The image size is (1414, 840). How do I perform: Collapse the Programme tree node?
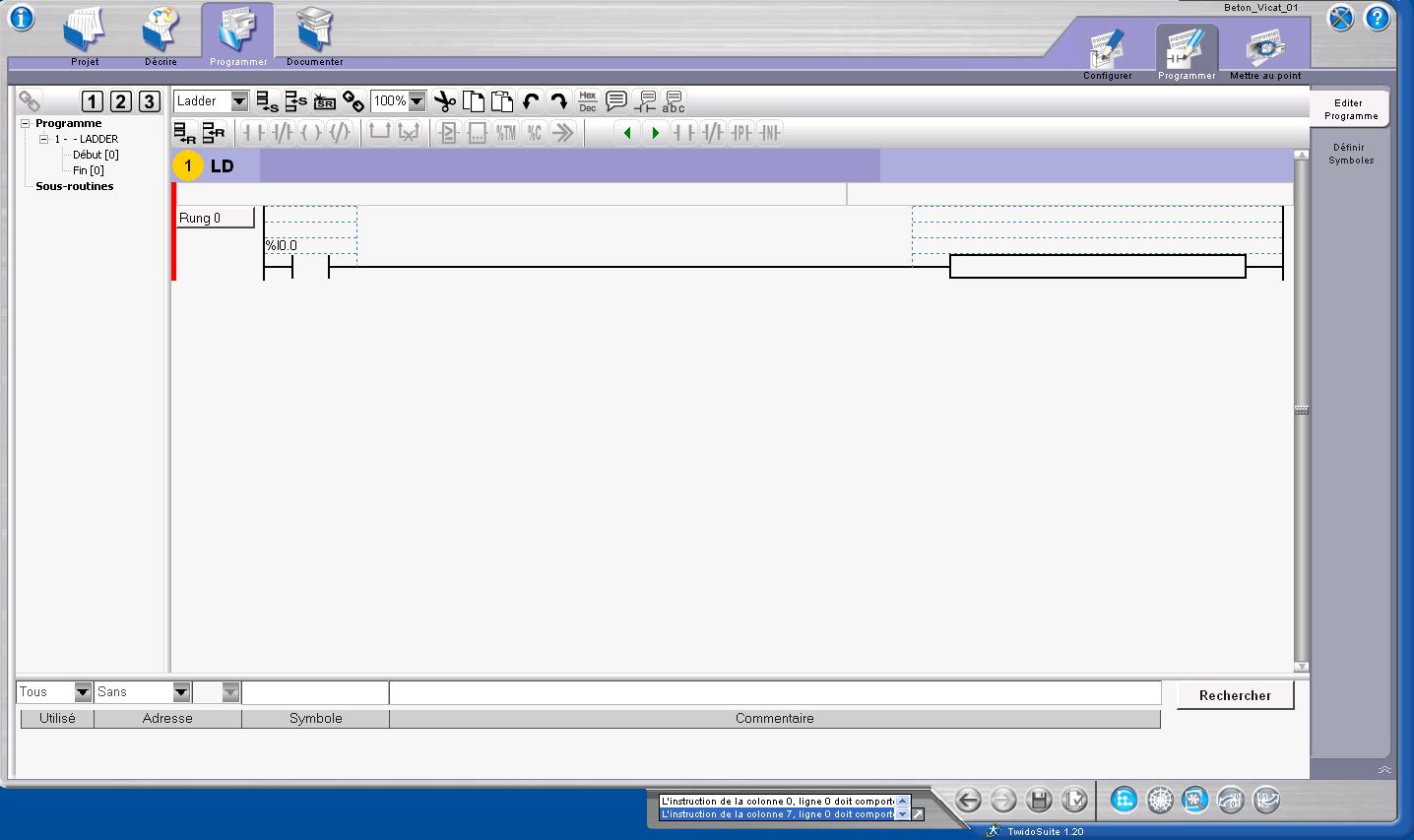[x=26, y=123]
